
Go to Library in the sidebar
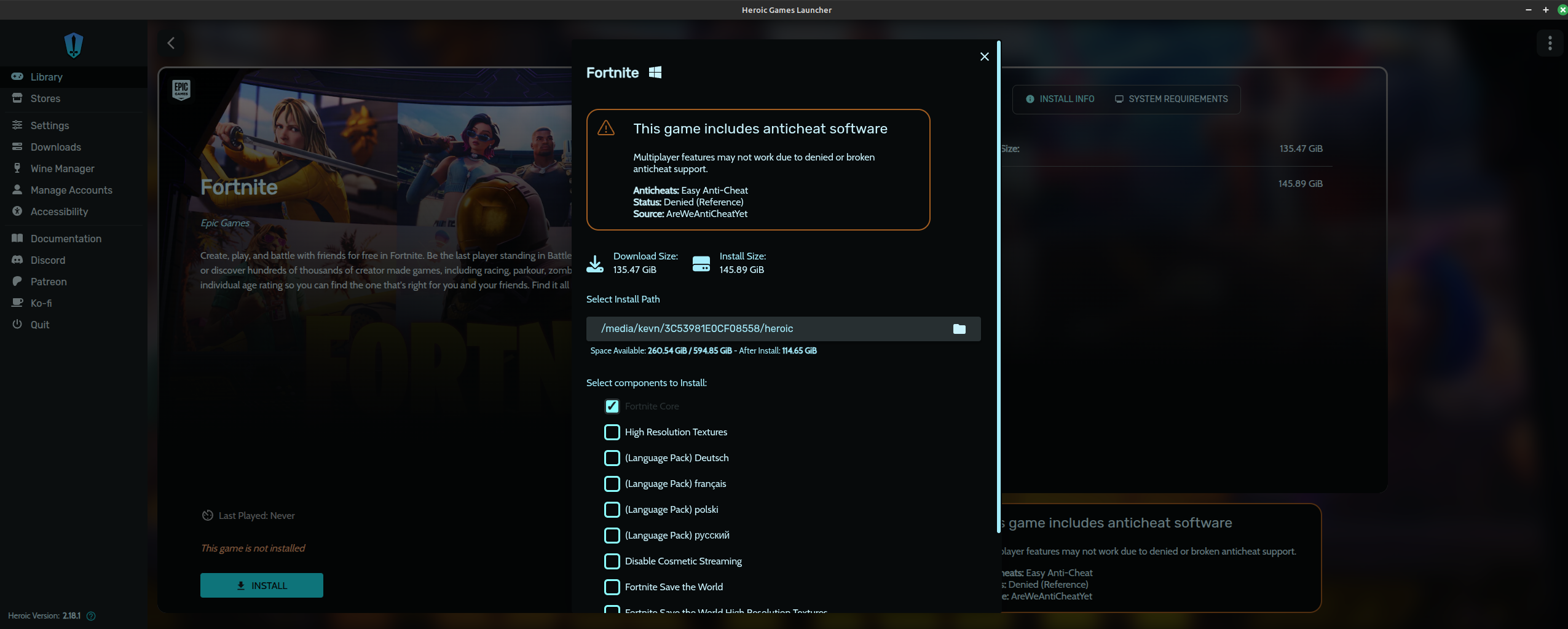(x=46, y=77)
